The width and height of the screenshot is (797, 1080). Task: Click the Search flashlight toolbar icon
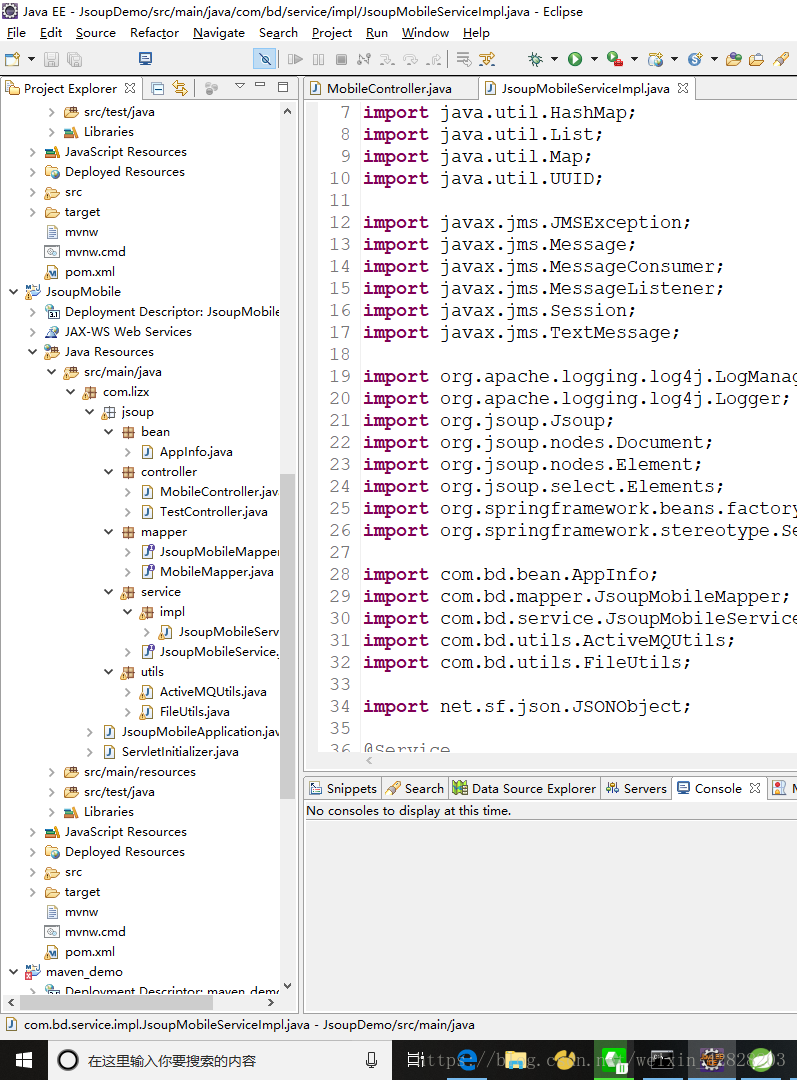pos(780,59)
